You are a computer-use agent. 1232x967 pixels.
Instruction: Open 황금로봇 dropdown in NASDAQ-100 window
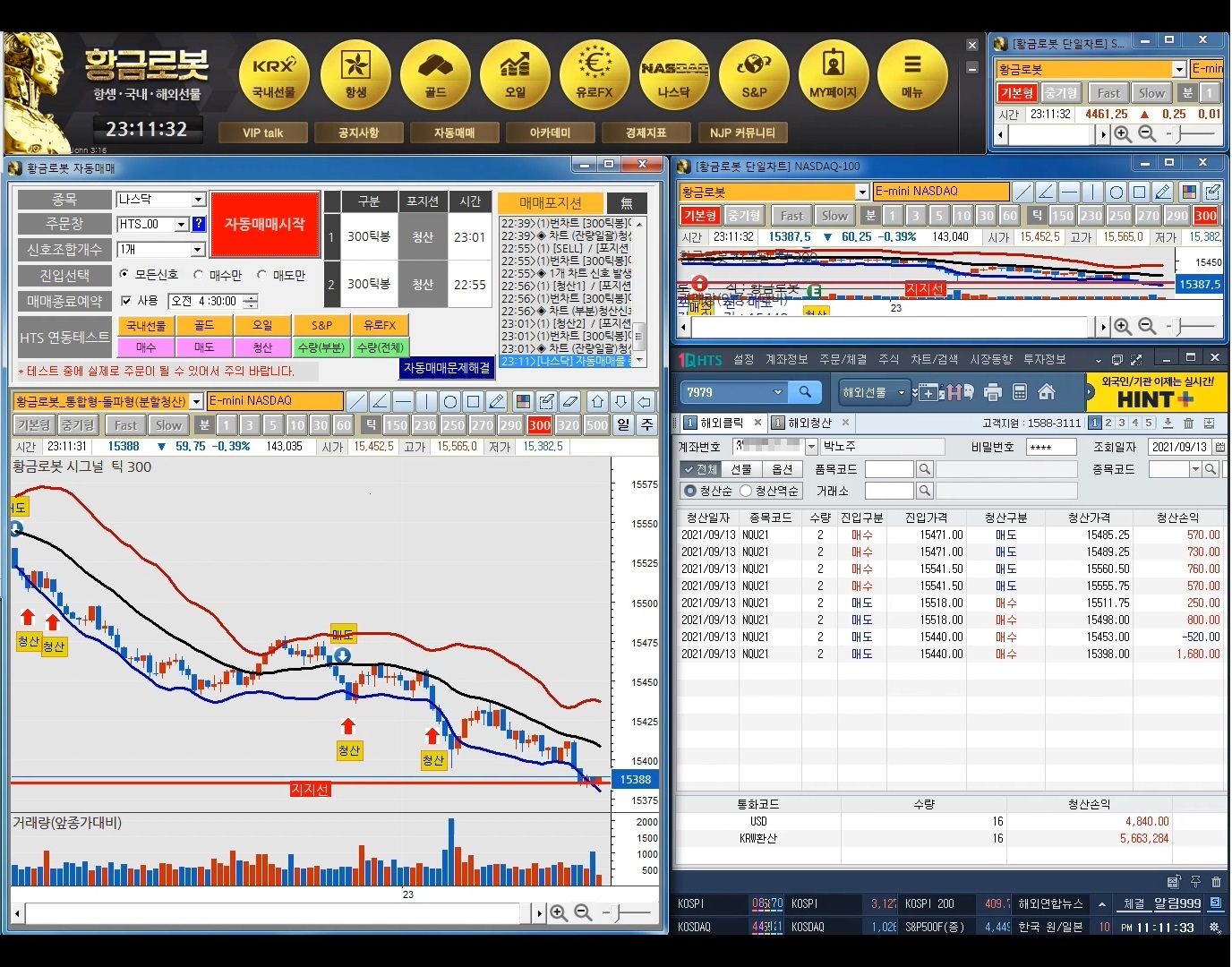tap(862, 192)
